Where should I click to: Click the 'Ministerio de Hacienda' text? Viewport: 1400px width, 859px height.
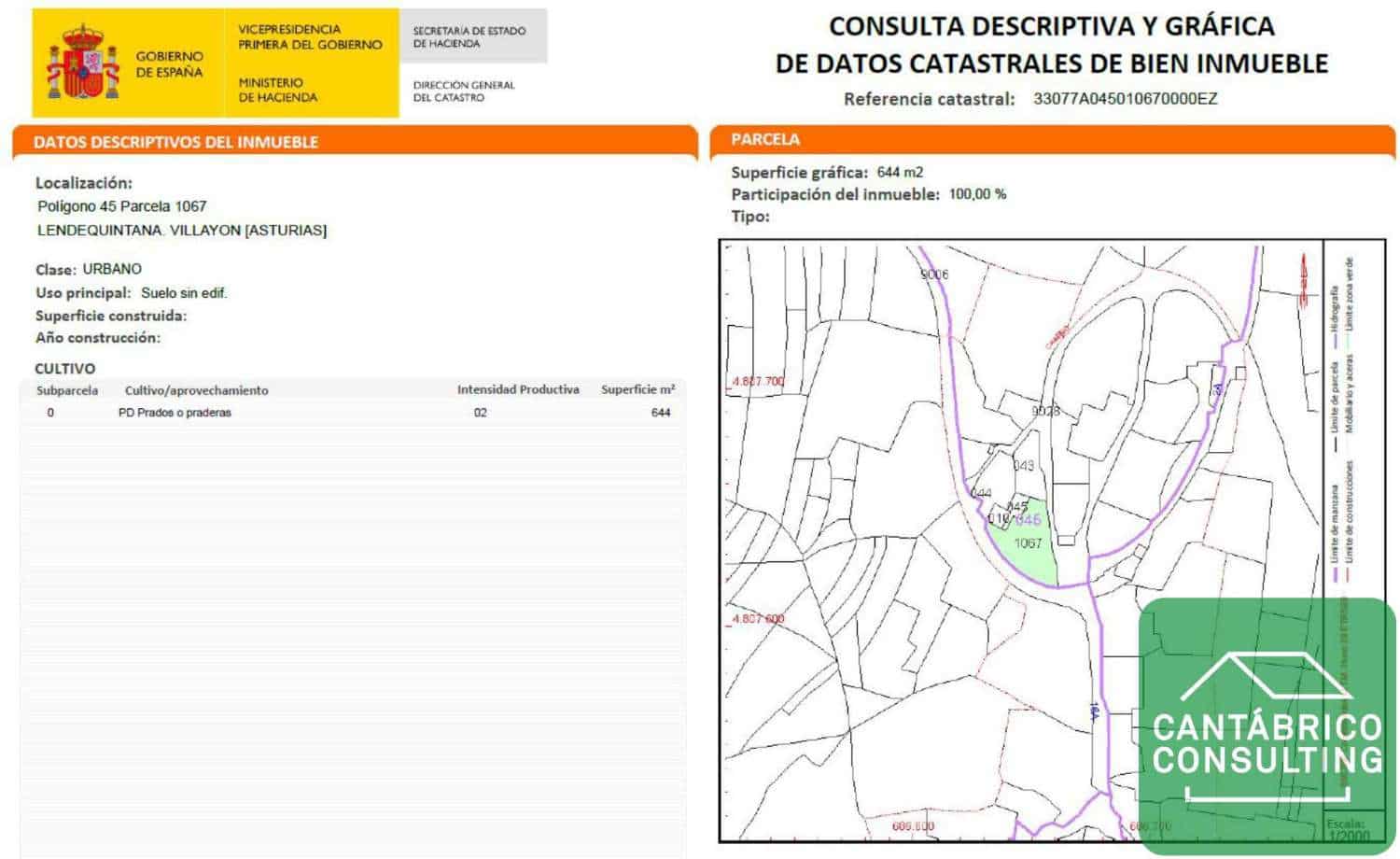277,90
